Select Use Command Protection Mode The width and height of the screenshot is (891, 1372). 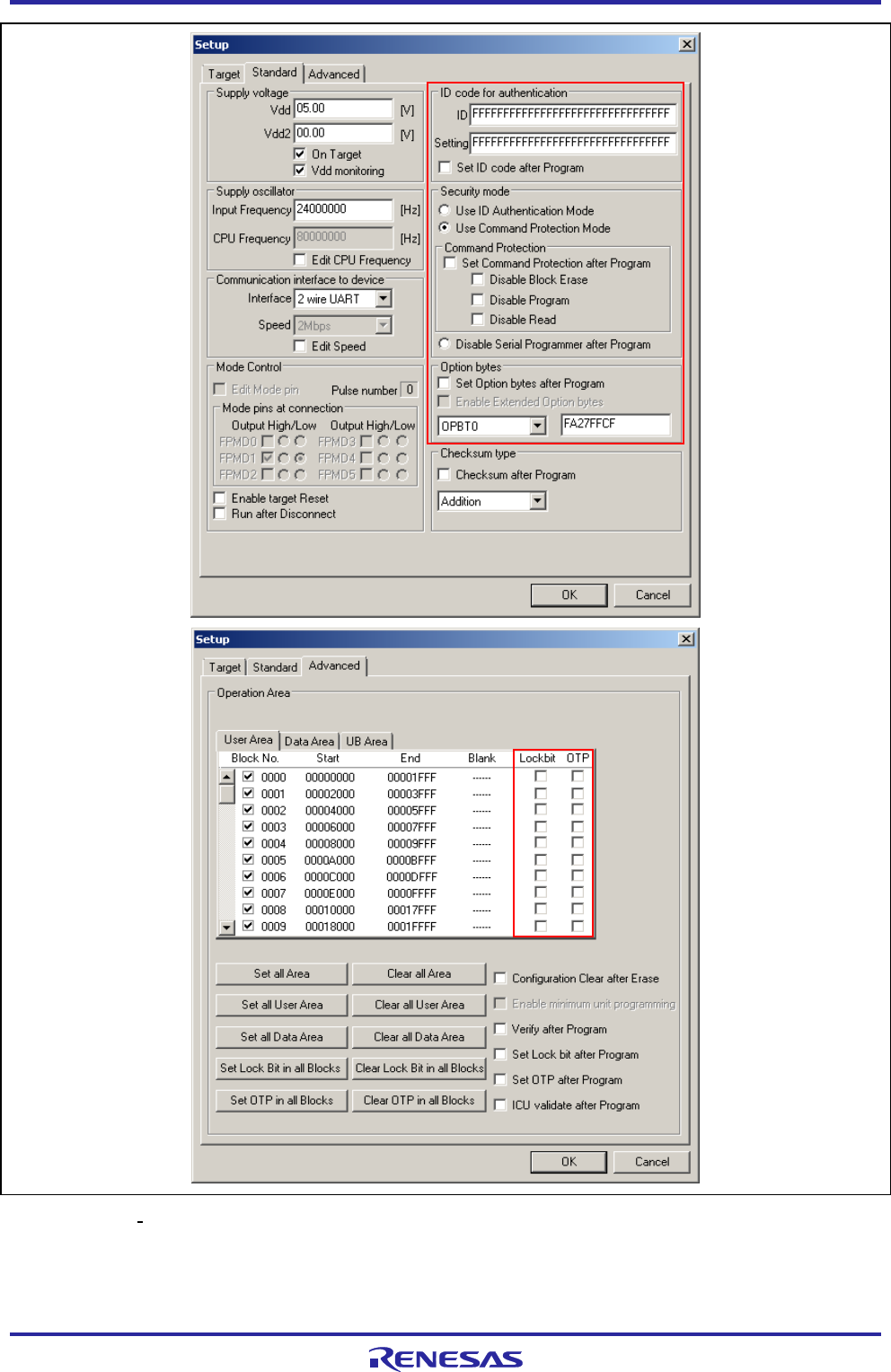[445, 228]
